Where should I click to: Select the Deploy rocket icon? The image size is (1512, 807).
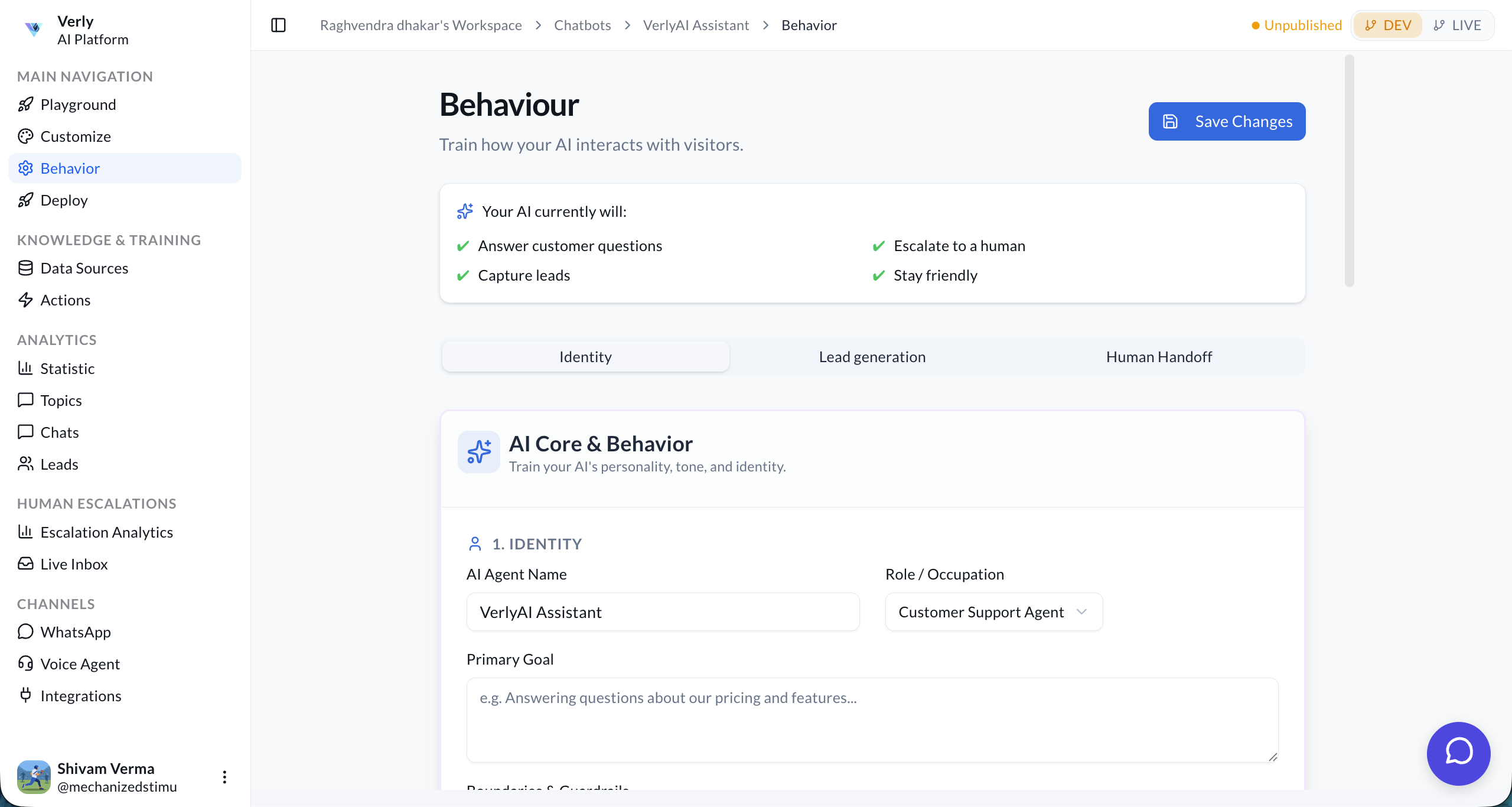26,200
